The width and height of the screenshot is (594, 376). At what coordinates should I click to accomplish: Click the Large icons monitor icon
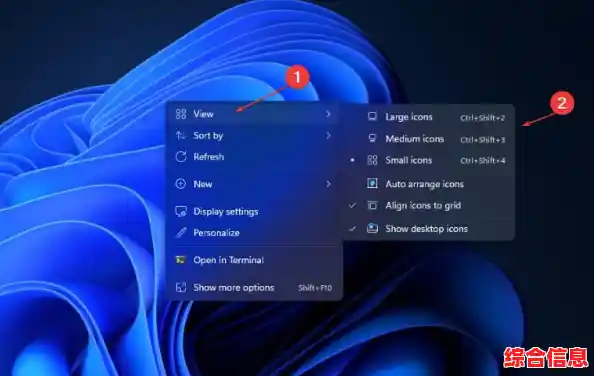pos(372,117)
